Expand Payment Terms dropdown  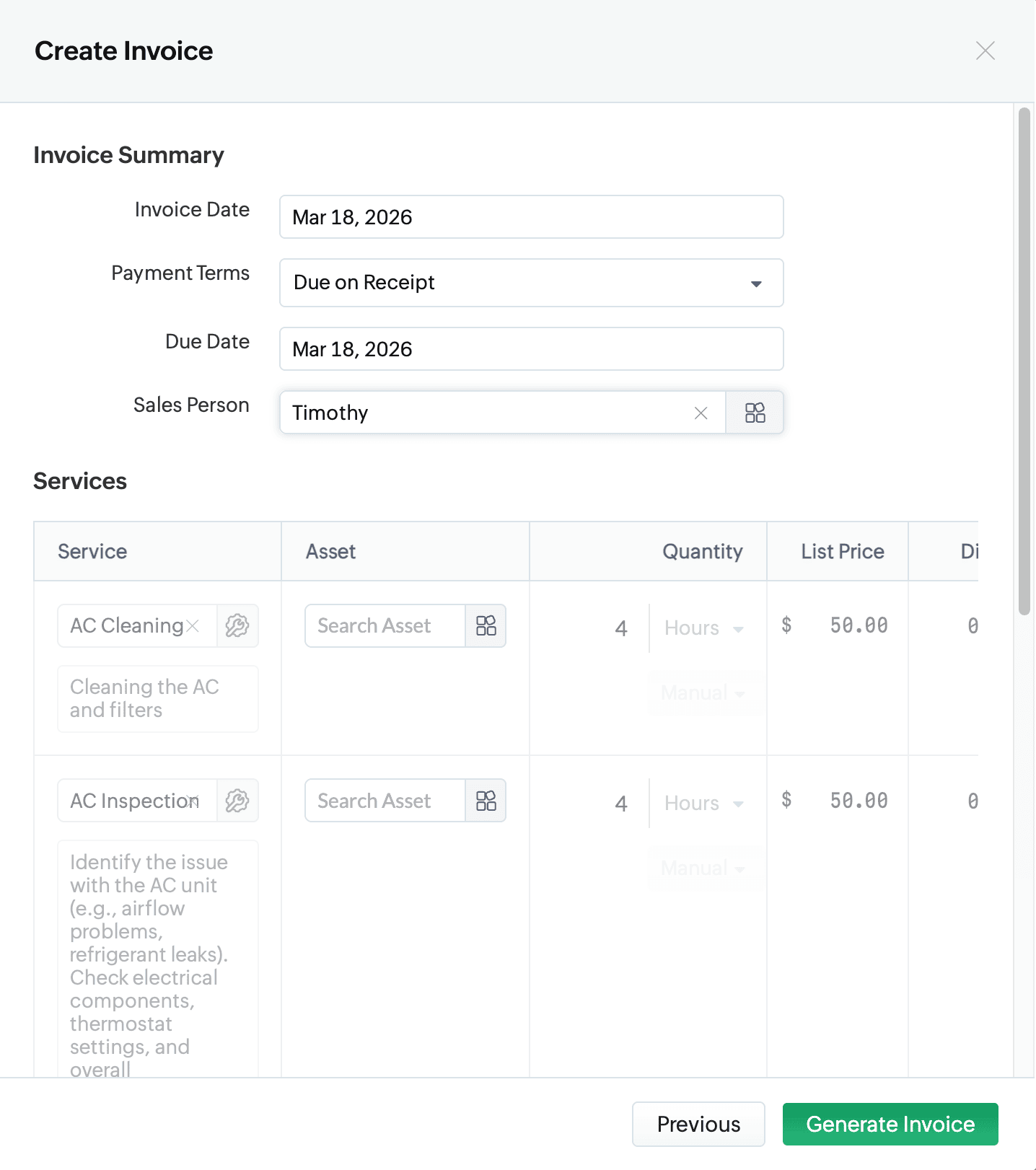pos(755,283)
